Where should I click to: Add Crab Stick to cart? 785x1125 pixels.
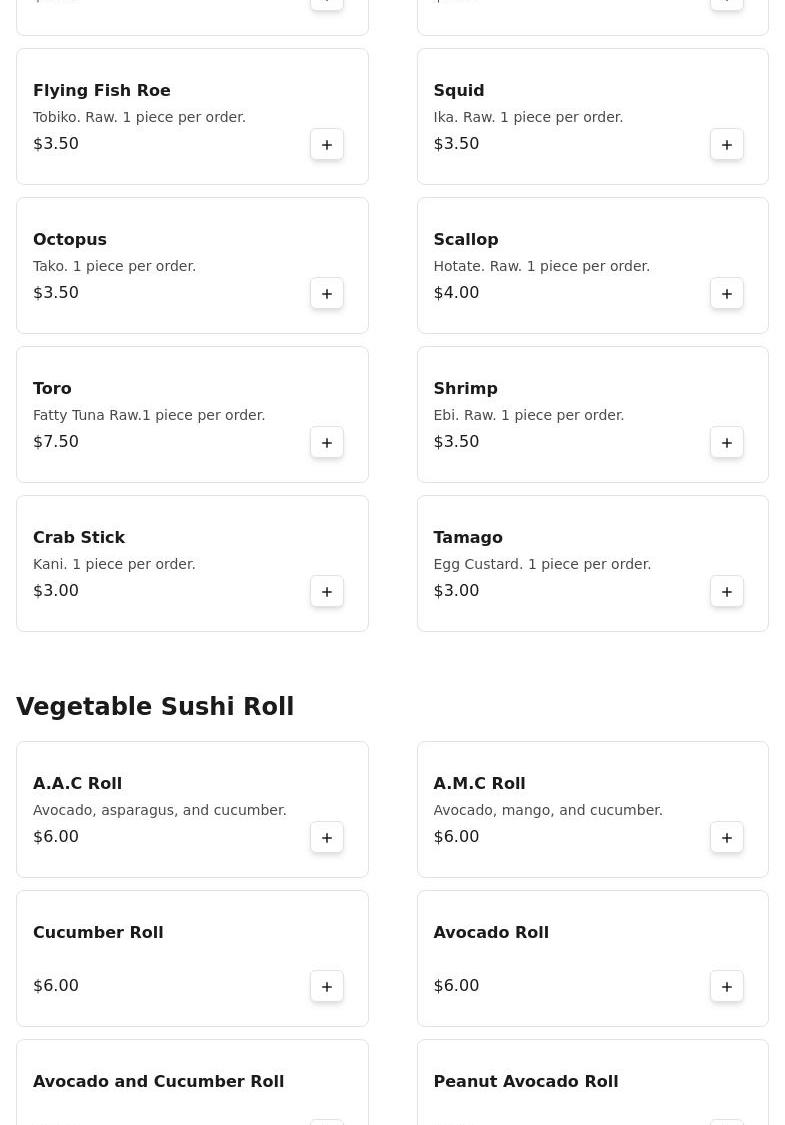pos(327,592)
